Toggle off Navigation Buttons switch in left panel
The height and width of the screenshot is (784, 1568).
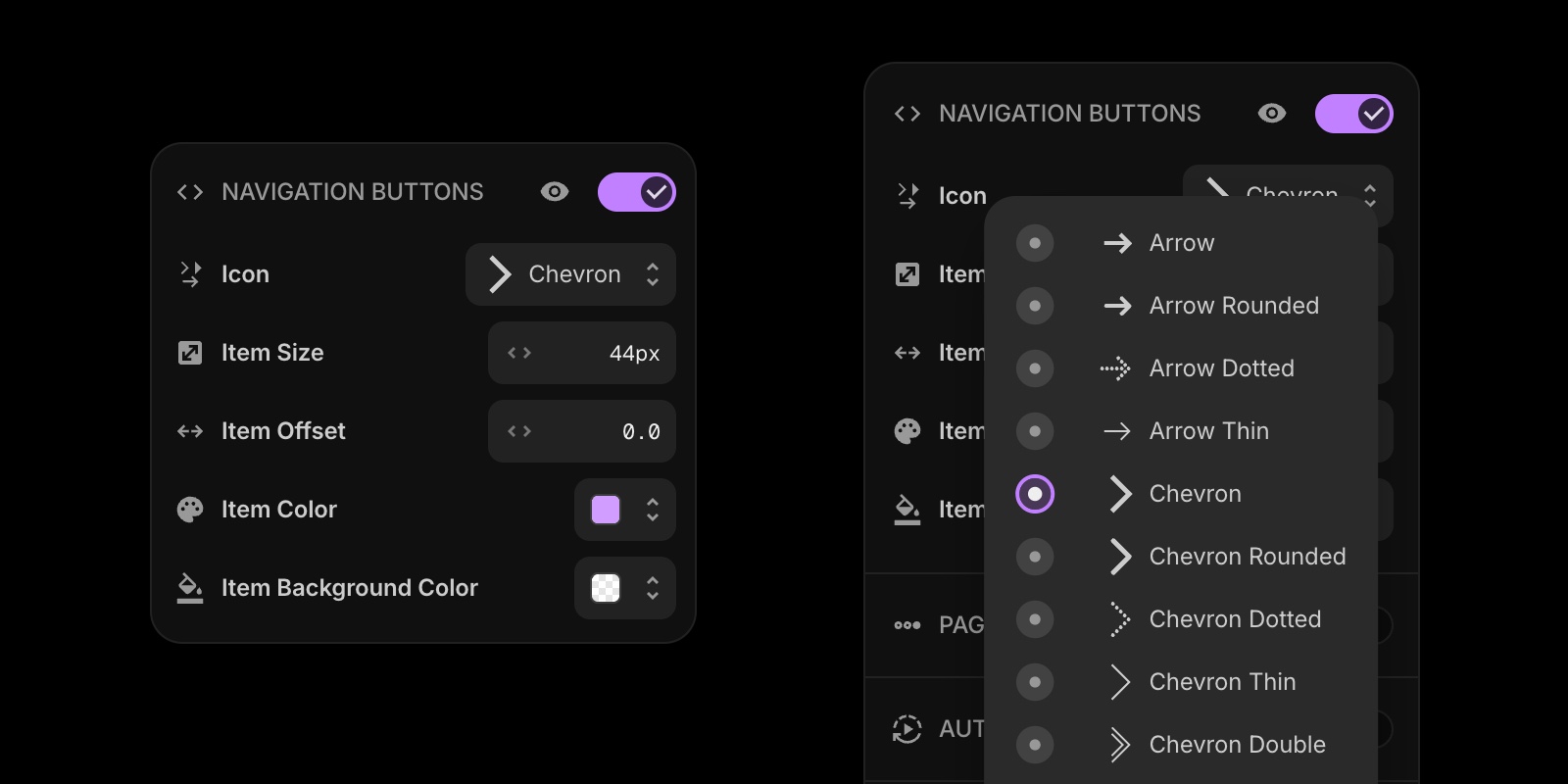pyautogui.click(x=637, y=192)
